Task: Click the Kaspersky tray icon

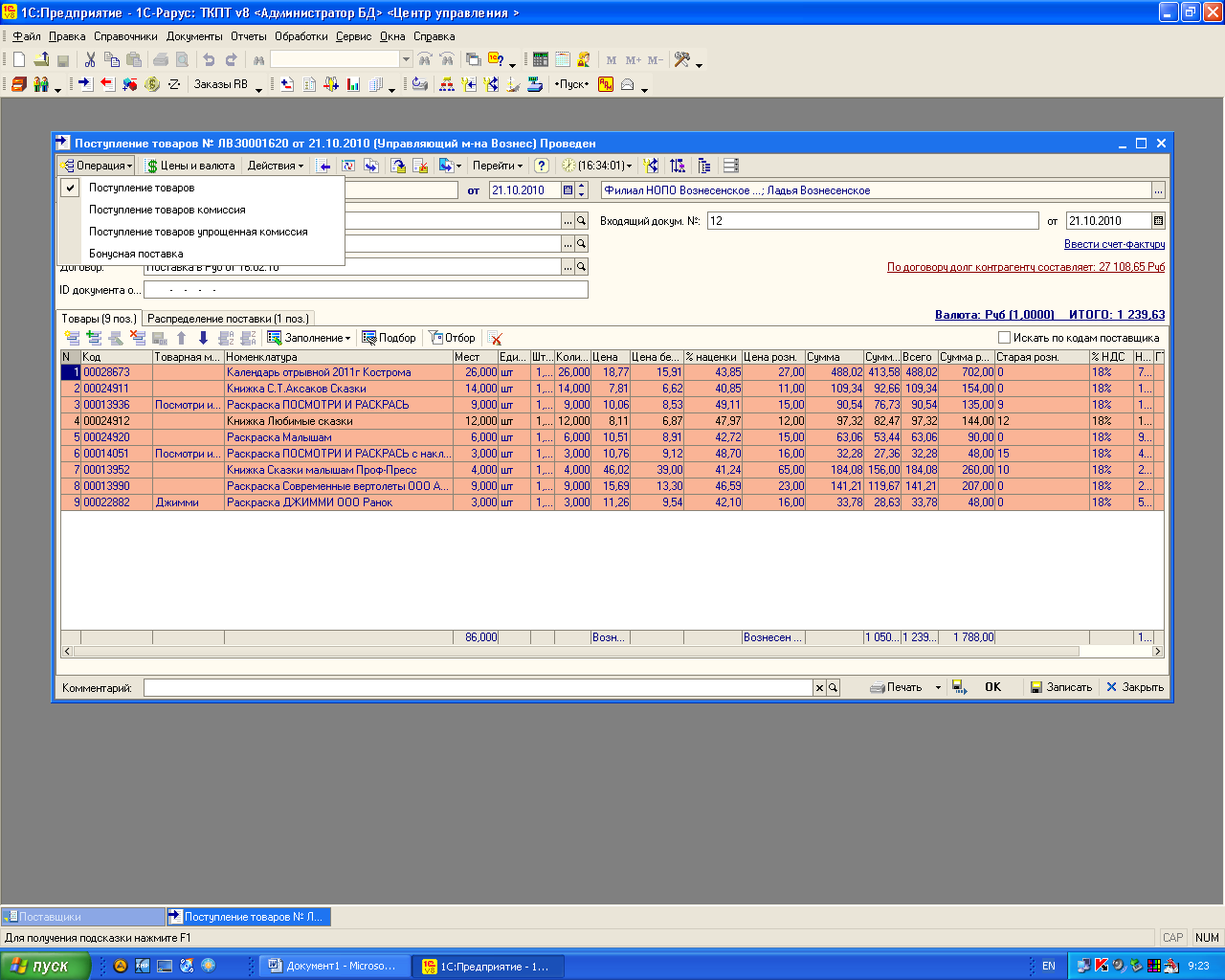Action: click(x=1101, y=966)
